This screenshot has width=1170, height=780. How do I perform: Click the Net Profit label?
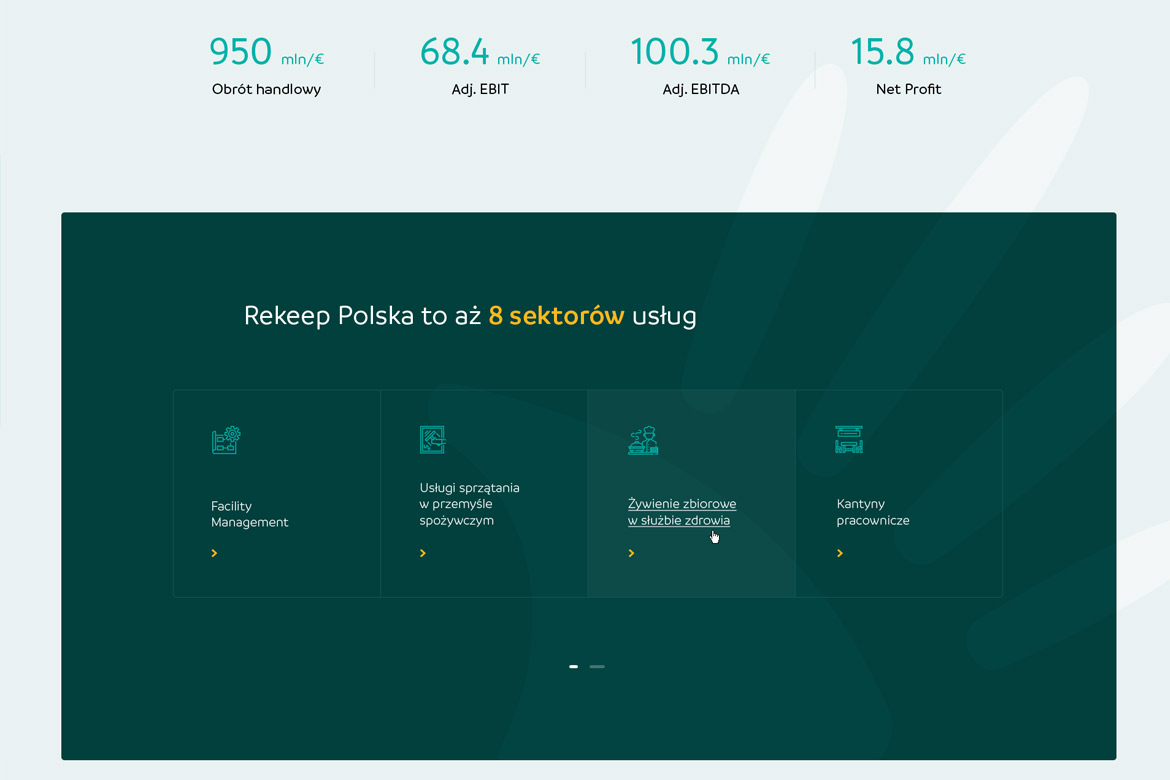(908, 89)
